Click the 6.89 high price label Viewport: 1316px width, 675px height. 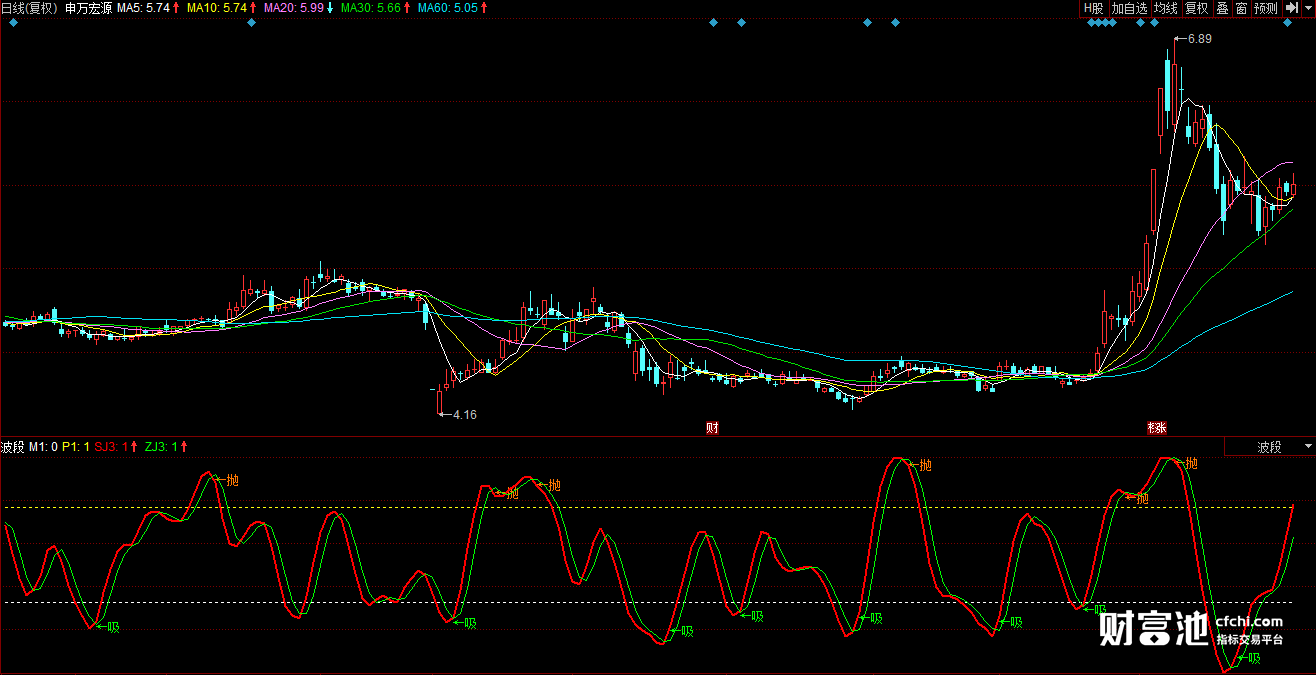(x=1198, y=39)
